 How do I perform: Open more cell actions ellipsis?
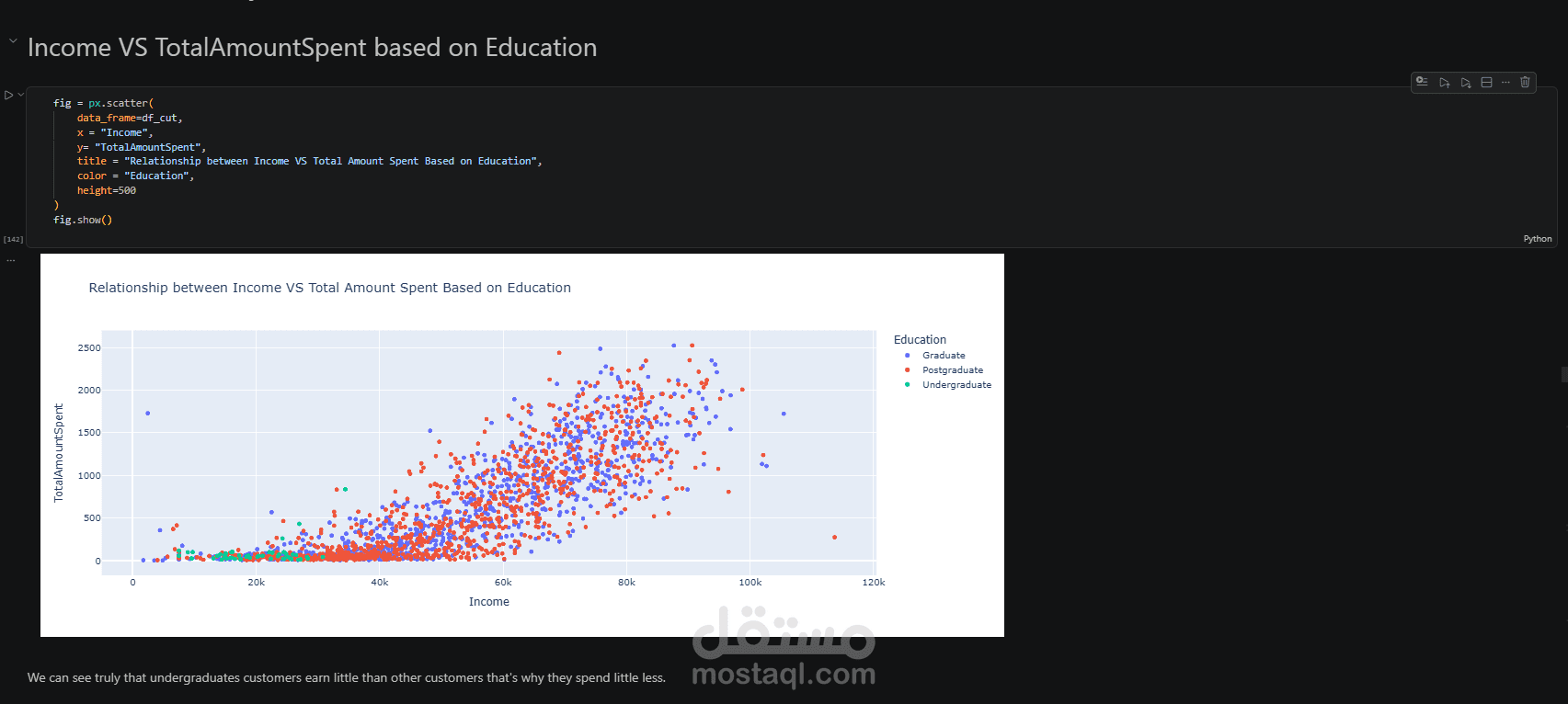1505,82
